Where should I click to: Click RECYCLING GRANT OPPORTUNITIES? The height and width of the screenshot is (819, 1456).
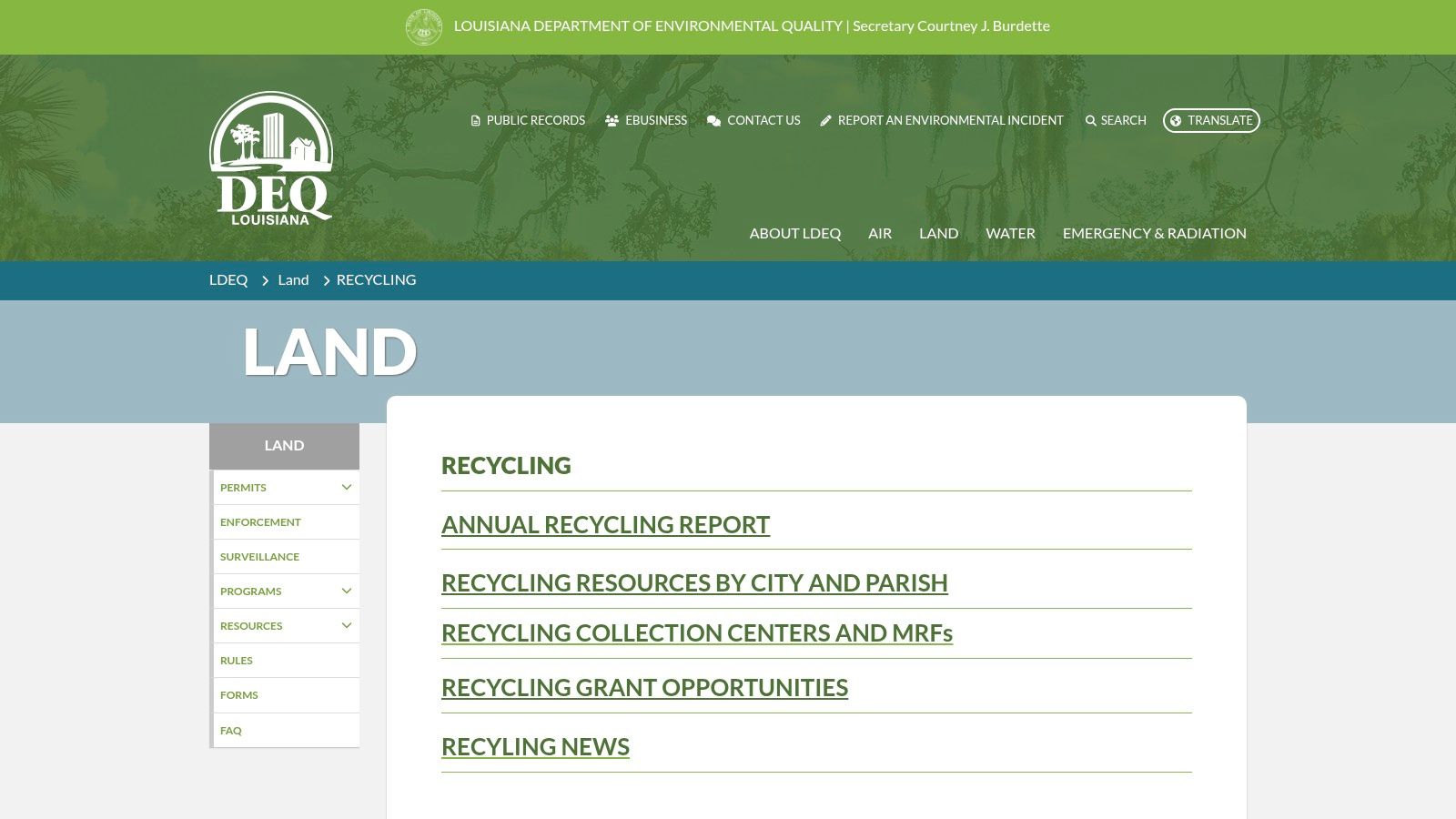click(644, 688)
